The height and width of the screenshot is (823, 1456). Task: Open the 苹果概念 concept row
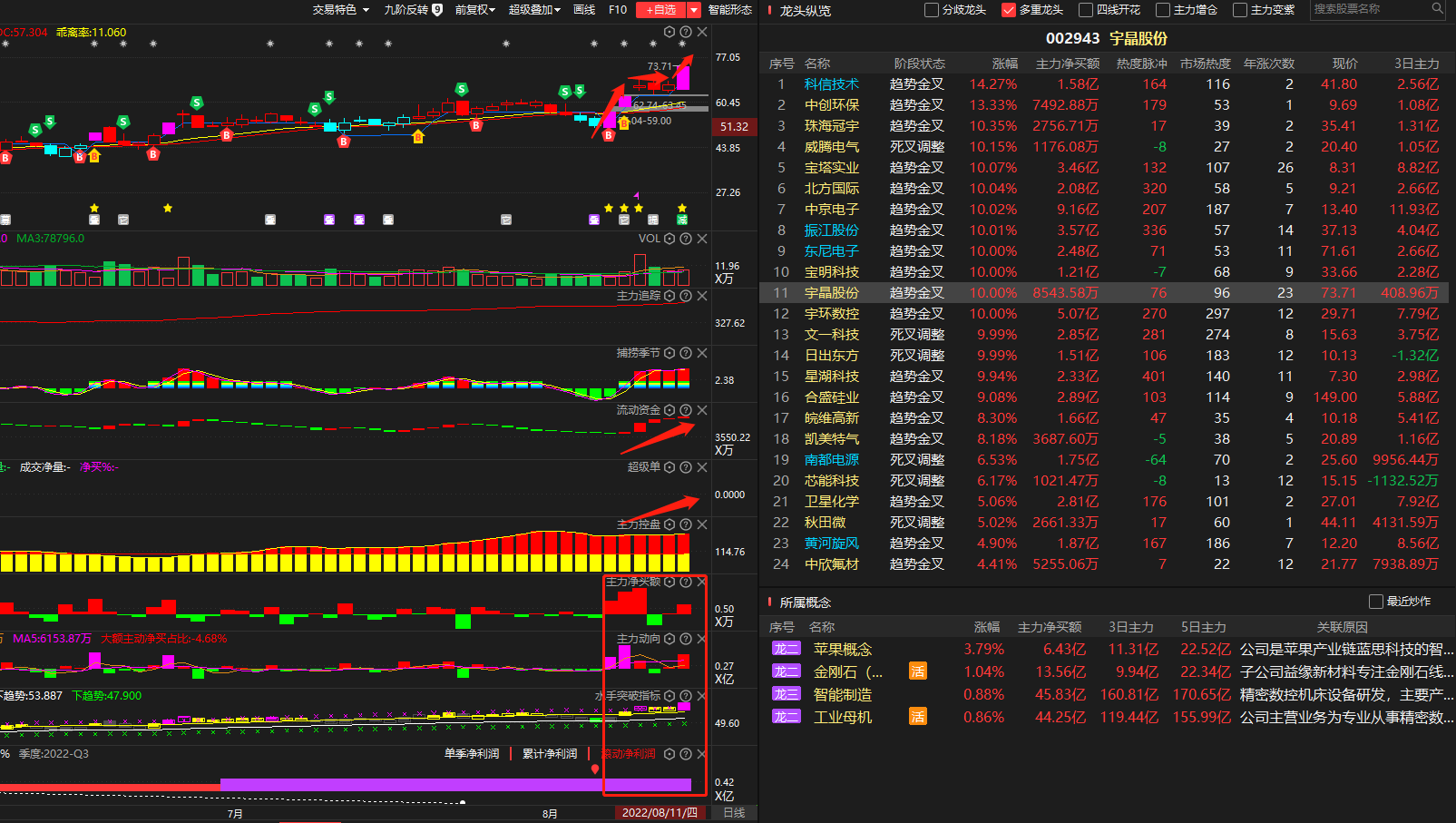(x=1107, y=649)
